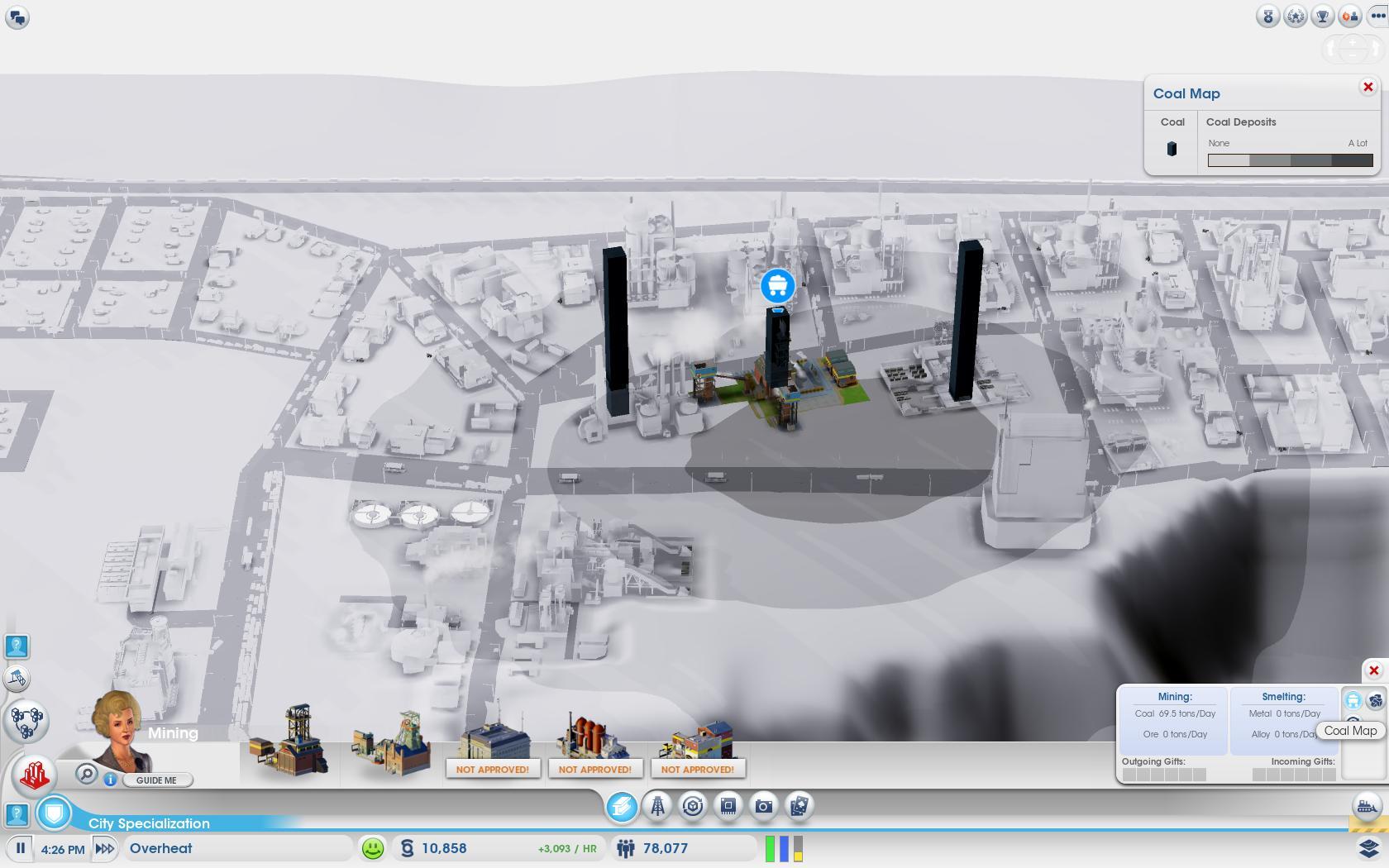Toggle the Coal Map data layer button
The width and height of the screenshot is (1389, 868).
click(x=1353, y=701)
